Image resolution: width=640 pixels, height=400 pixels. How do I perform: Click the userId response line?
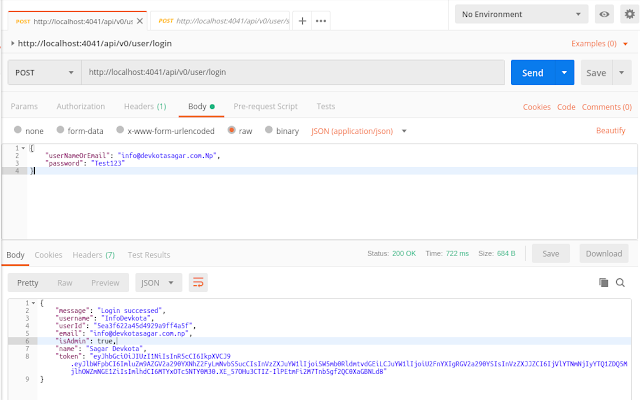[x=126, y=326]
